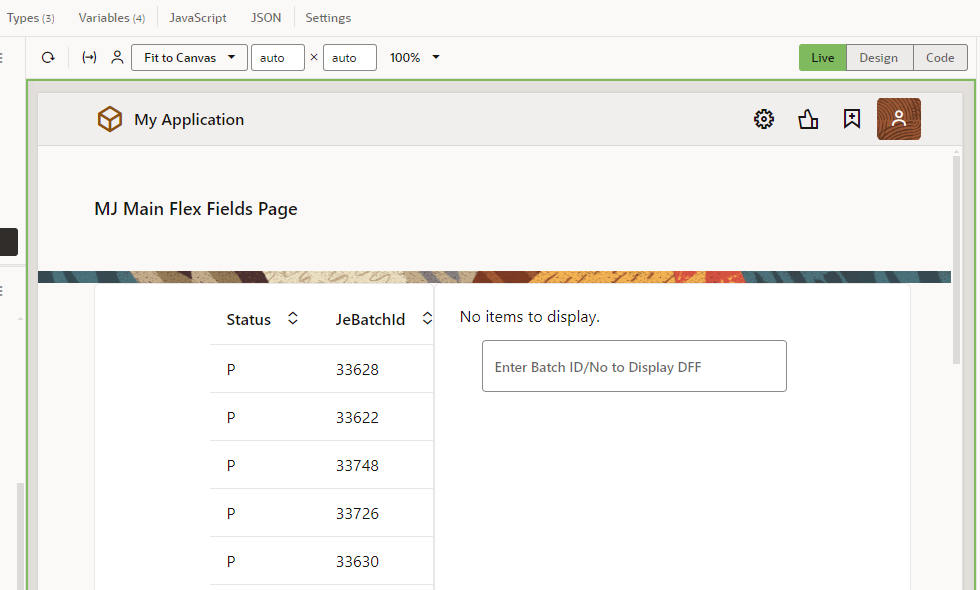Click the reload page icon in toolbar
This screenshot has width=980, height=590.
pyautogui.click(x=48, y=58)
